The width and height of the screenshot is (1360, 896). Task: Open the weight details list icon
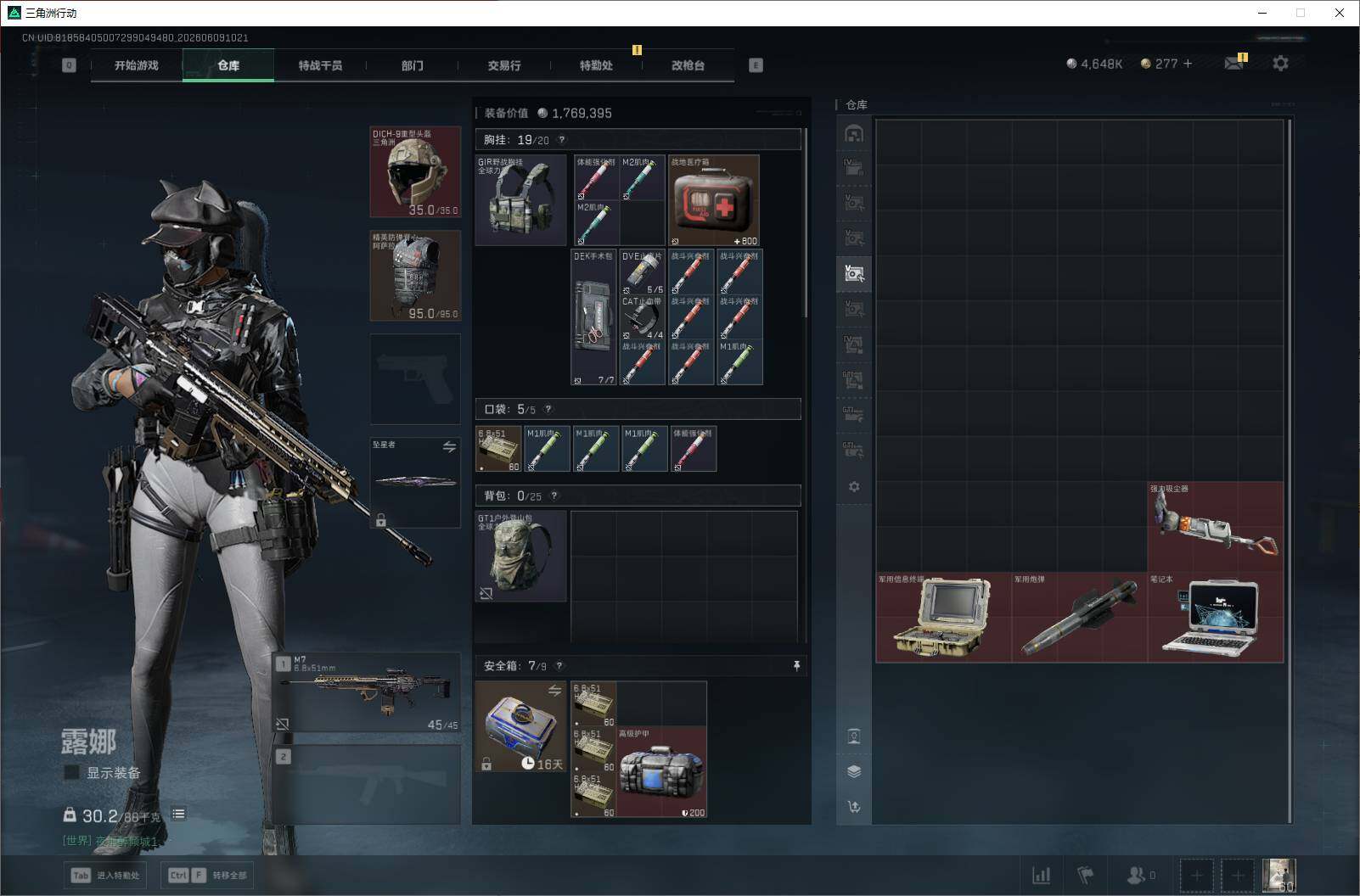click(x=178, y=814)
